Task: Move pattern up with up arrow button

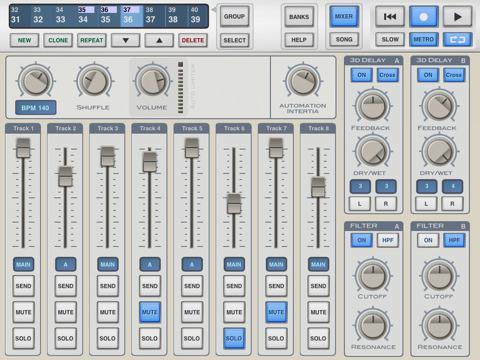Action: point(159,40)
